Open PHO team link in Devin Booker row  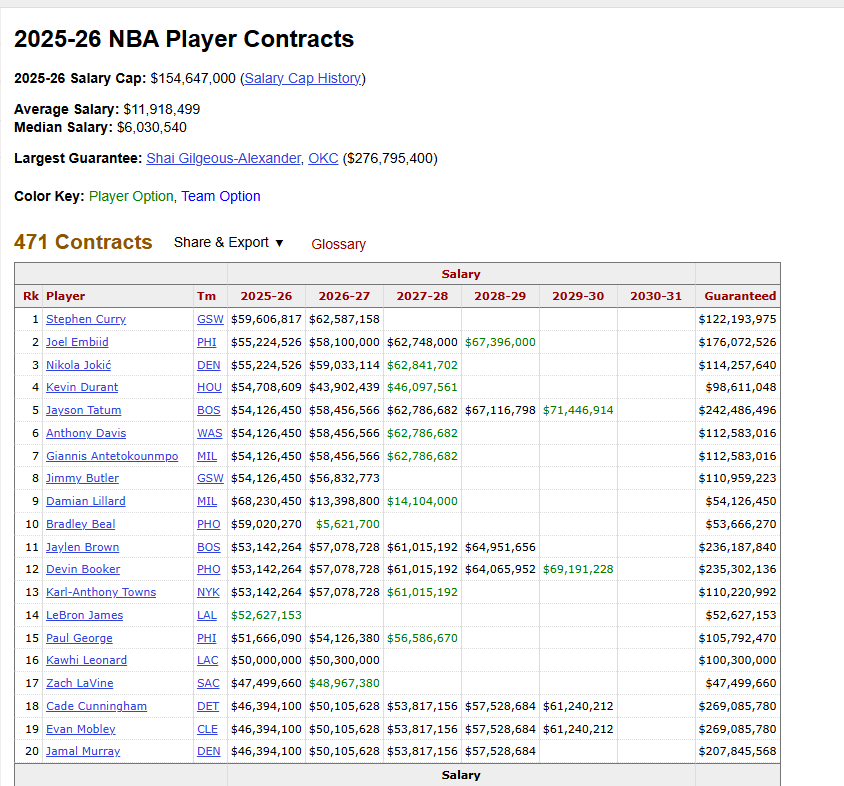pyautogui.click(x=209, y=569)
